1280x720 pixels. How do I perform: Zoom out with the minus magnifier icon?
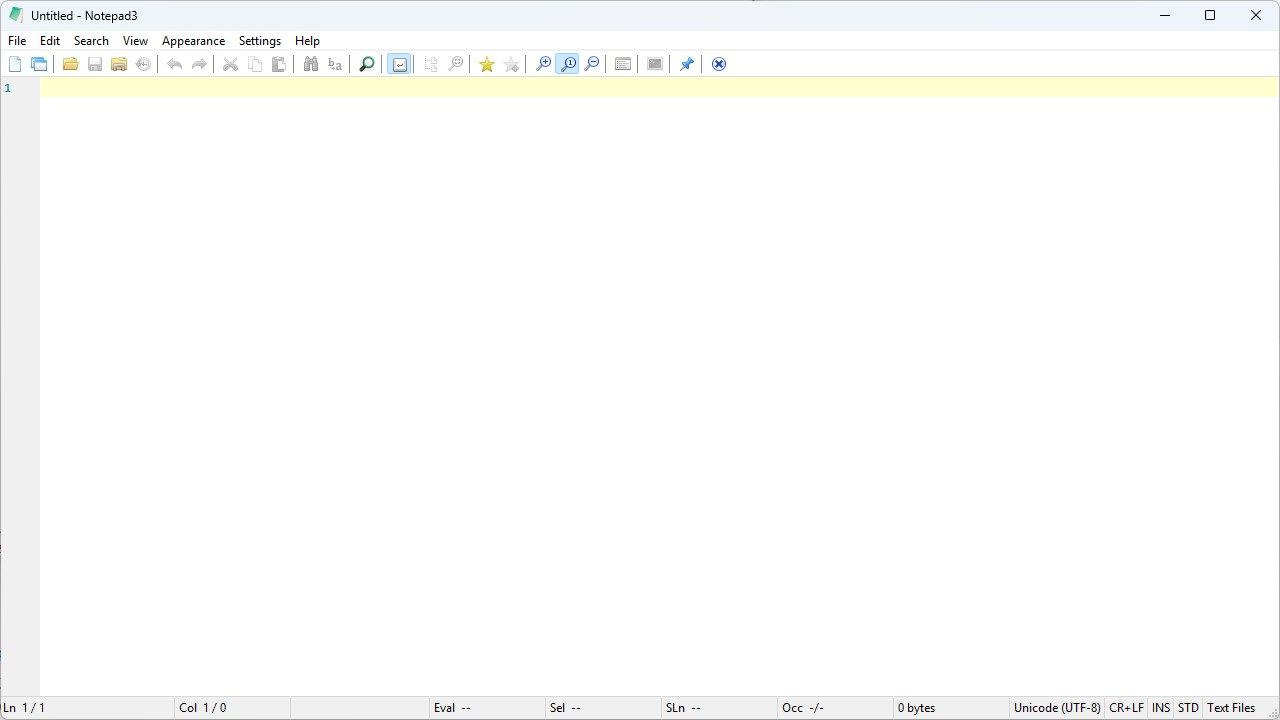592,64
